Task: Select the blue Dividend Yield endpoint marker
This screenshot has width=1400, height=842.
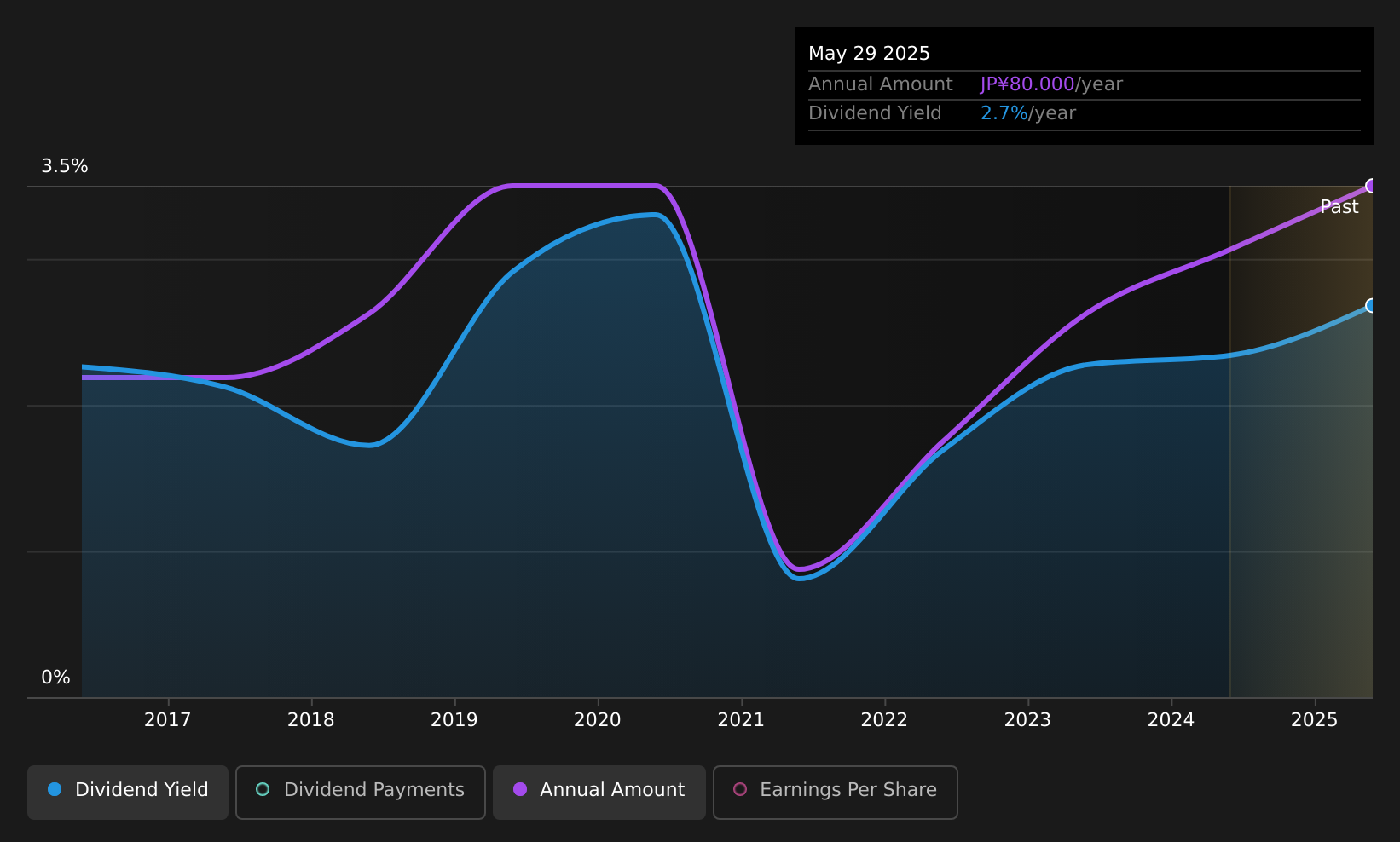Action: 1371,305
